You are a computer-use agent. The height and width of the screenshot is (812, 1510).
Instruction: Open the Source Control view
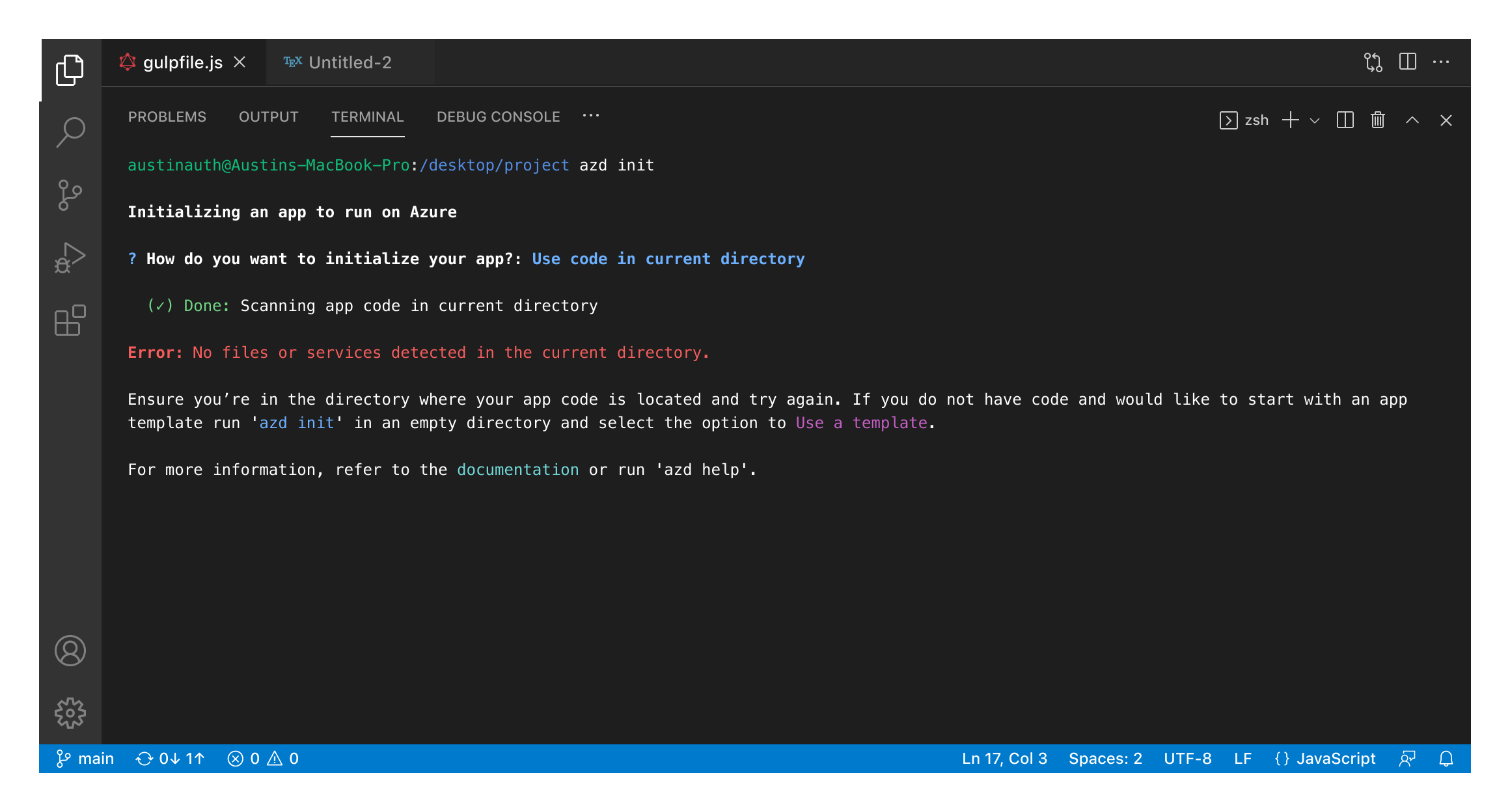point(70,194)
